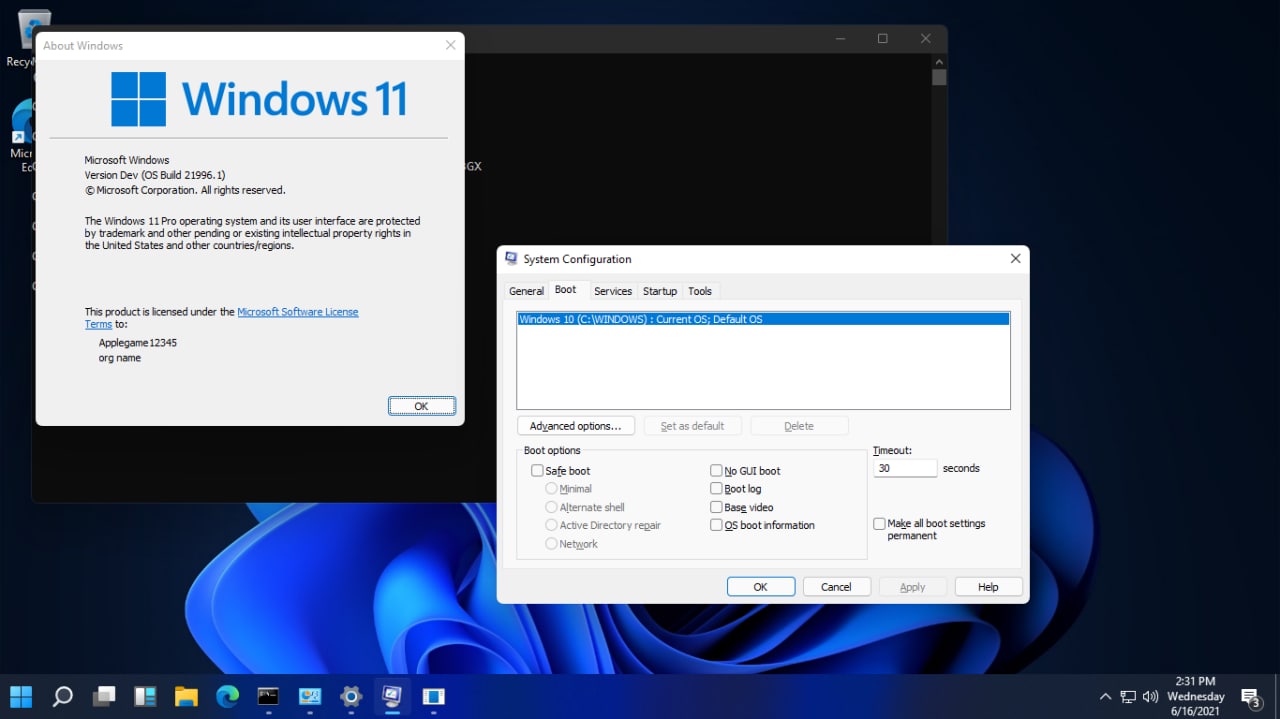The width and height of the screenshot is (1280, 719).
Task: Click the Delete boot entry button
Action: coord(799,426)
